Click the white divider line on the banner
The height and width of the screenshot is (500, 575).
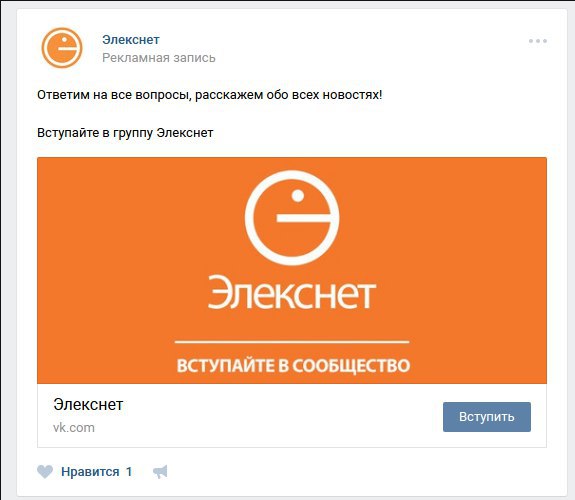coord(292,342)
